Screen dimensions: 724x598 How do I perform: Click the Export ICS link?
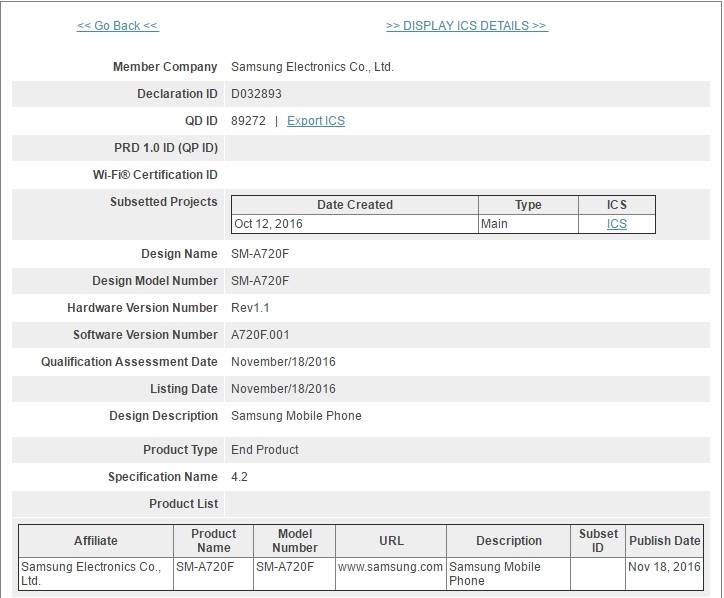[x=316, y=121]
